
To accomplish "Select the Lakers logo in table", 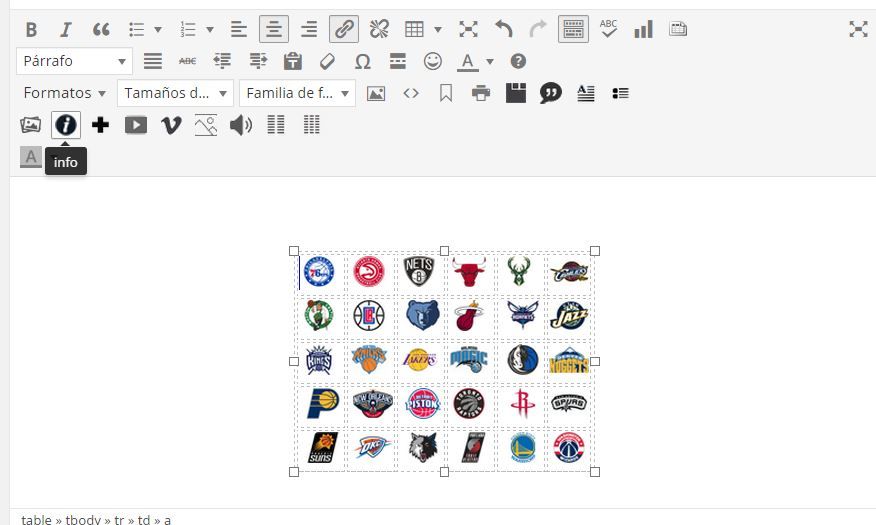I will pyautogui.click(x=420, y=360).
